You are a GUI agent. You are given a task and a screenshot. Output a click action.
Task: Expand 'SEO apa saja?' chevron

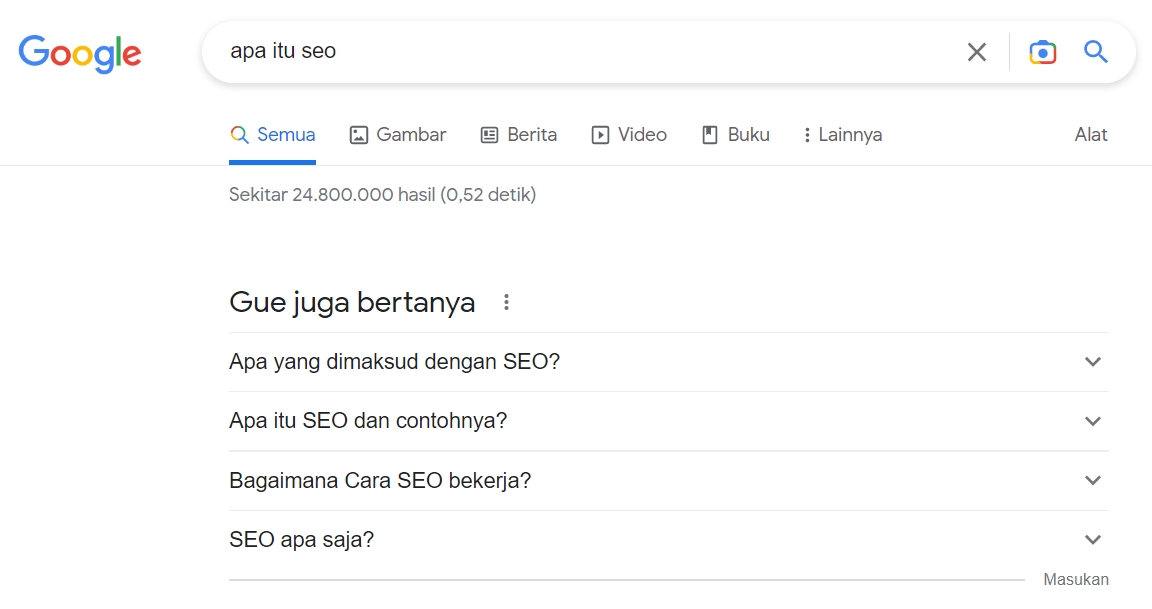[x=1092, y=540]
